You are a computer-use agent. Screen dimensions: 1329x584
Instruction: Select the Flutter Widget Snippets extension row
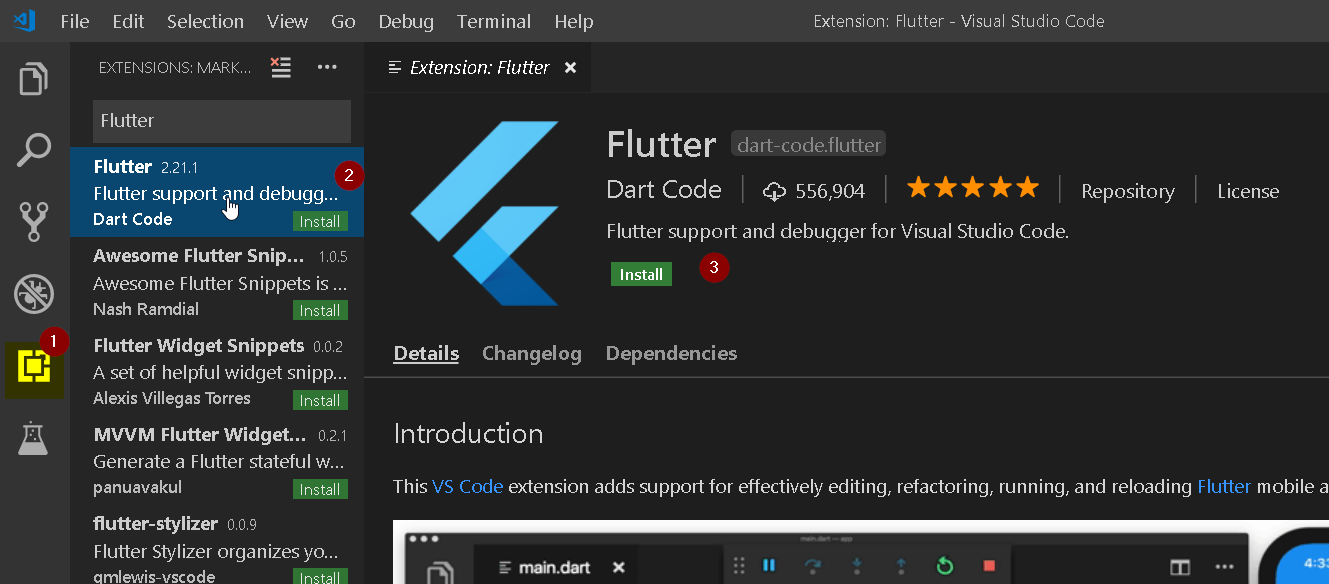217,372
